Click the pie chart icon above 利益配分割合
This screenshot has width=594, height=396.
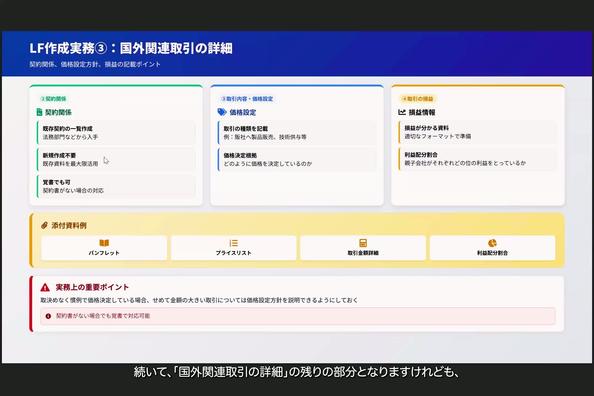(492, 243)
